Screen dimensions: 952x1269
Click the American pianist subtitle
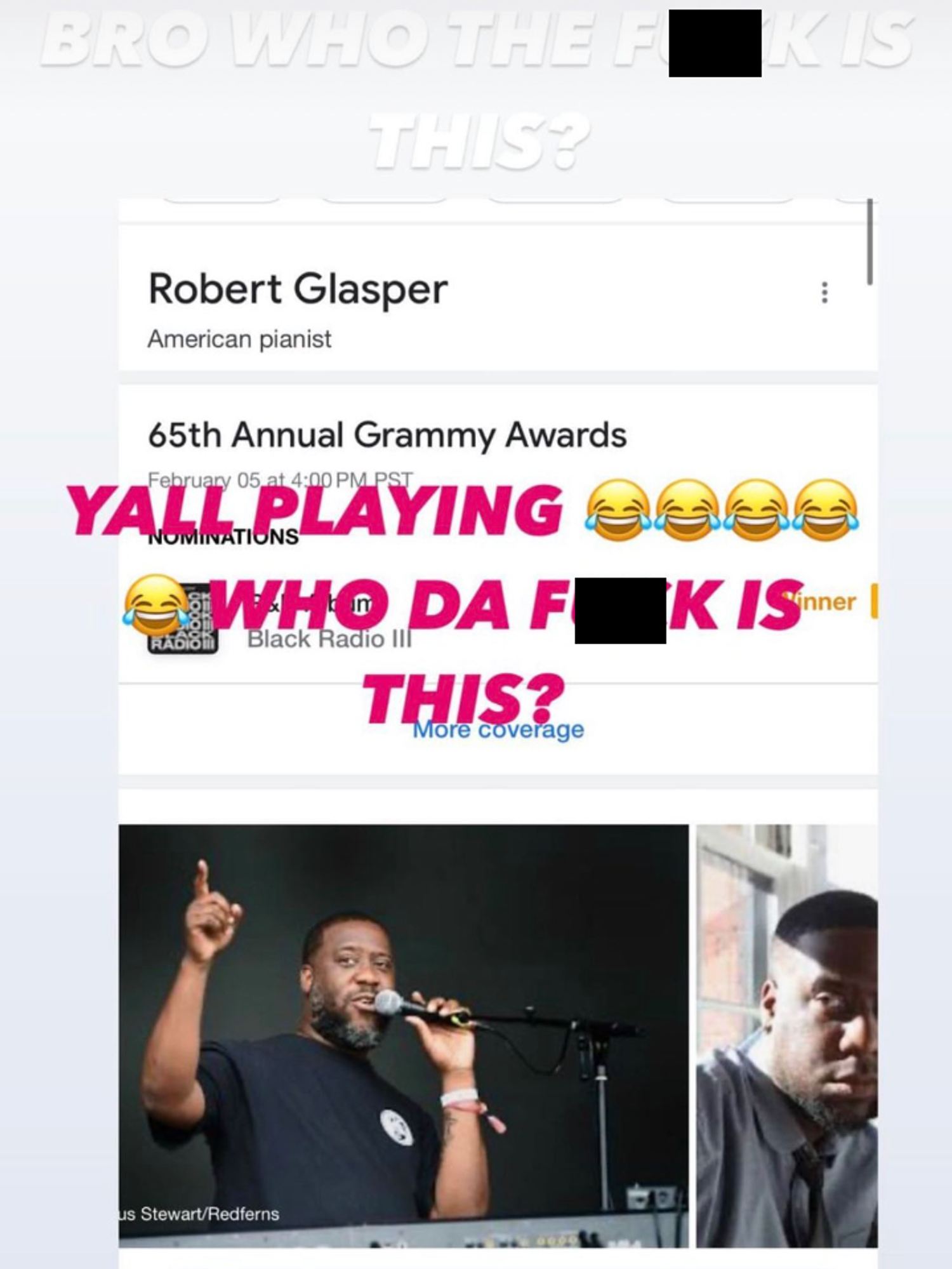pyautogui.click(x=239, y=339)
